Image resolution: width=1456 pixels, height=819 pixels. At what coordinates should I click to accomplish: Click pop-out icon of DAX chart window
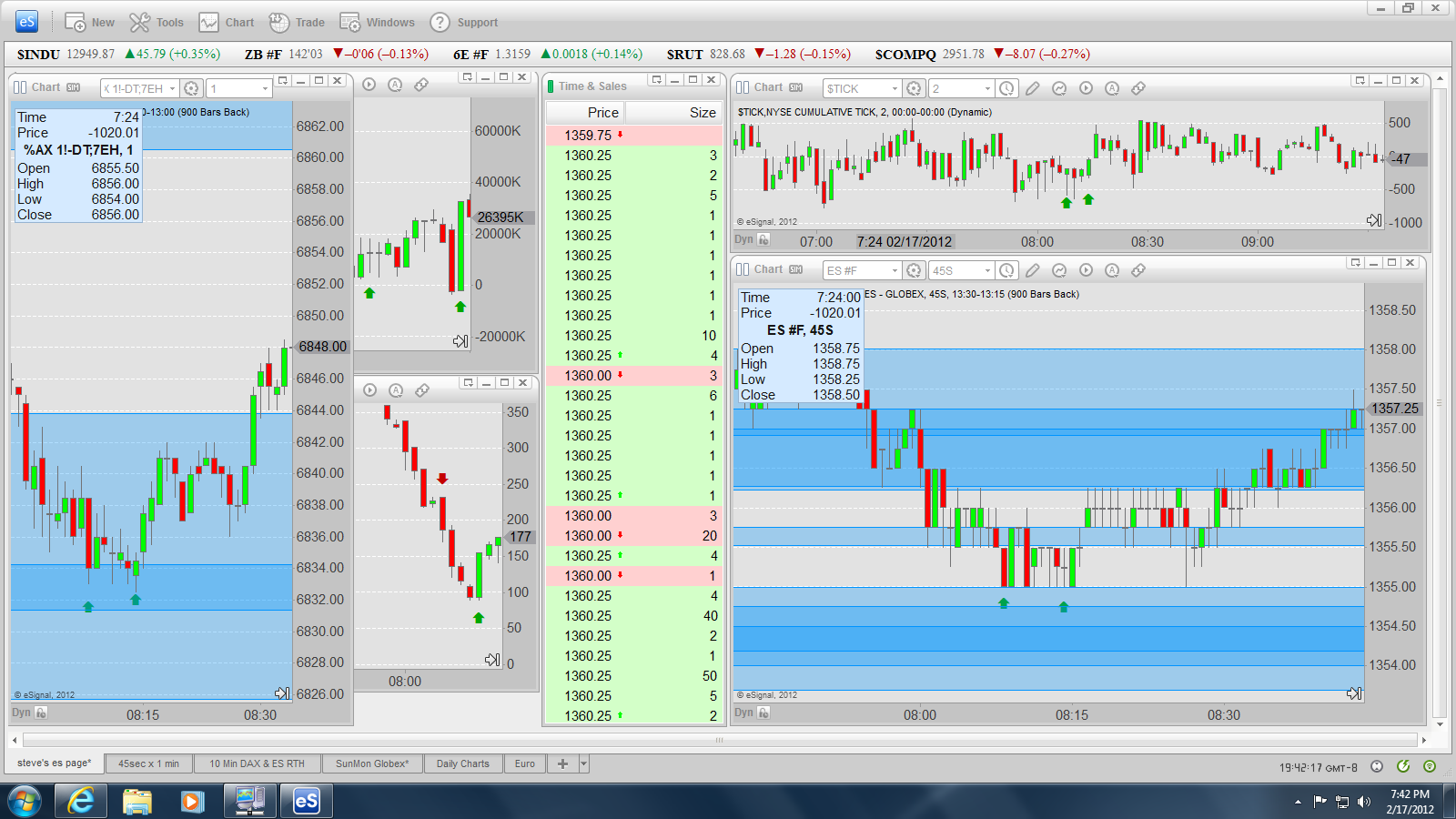283,80
